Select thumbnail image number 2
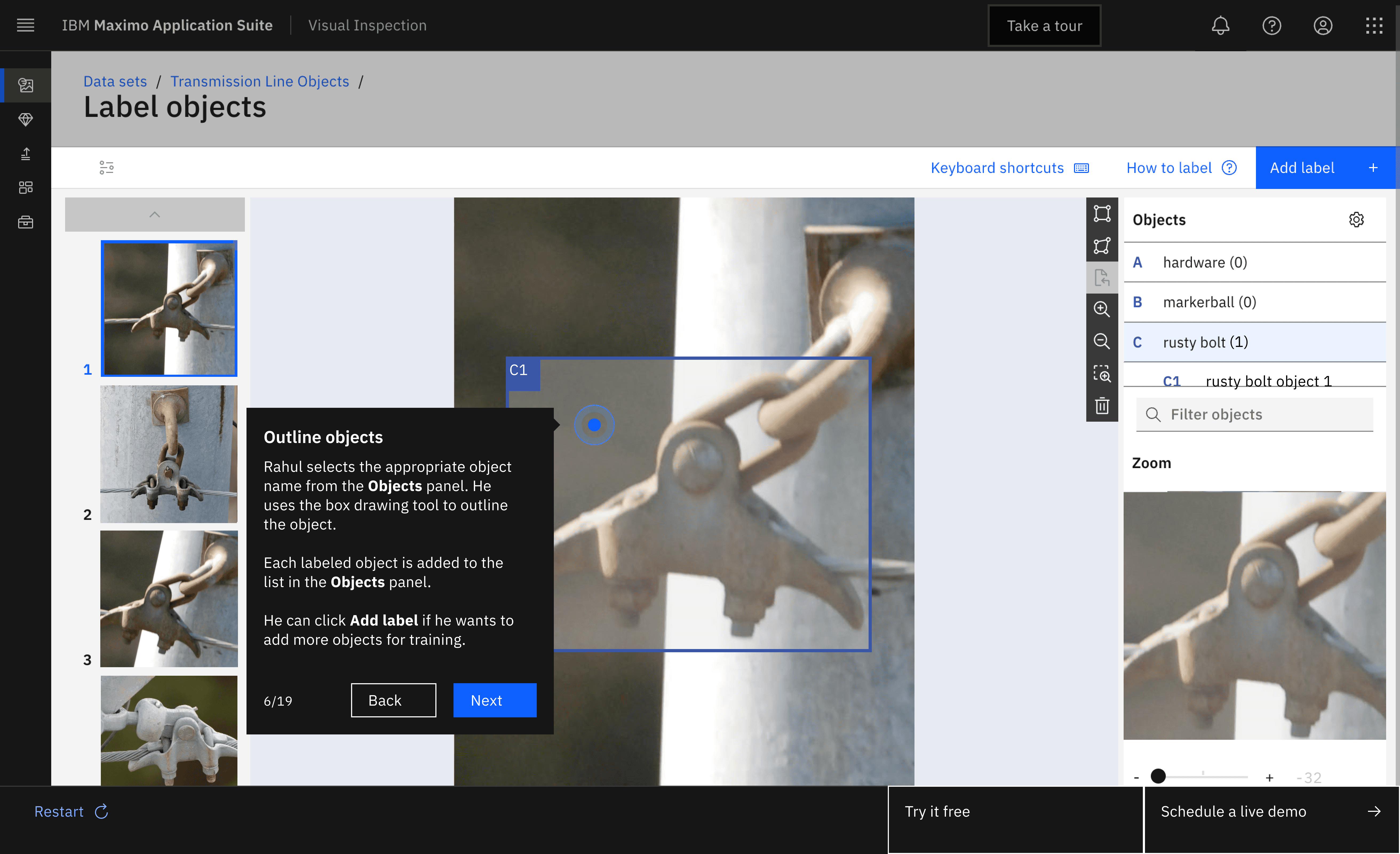 pos(169,454)
